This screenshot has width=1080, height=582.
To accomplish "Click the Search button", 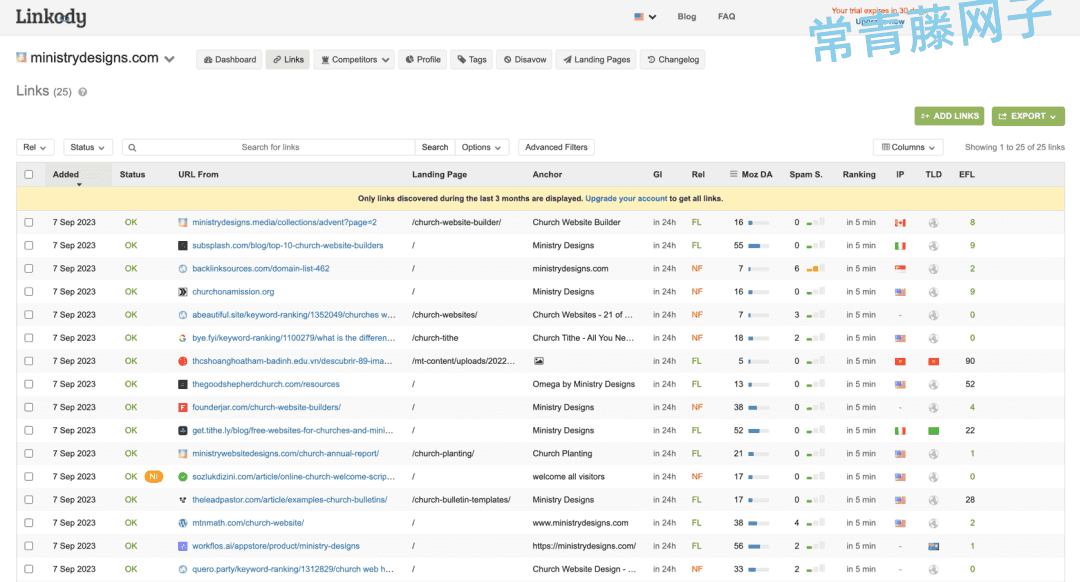I will pyautogui.click(x=435, y=147).
